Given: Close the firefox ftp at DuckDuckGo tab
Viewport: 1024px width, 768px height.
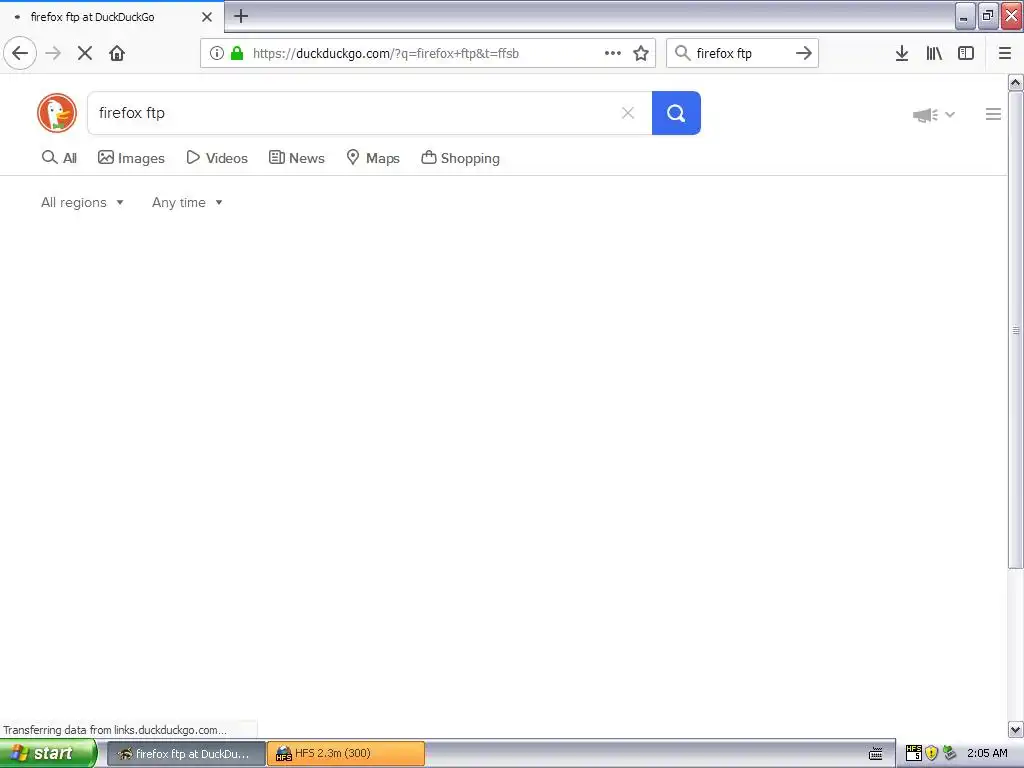Looking at the screenshot, I should tap(207, 17).
